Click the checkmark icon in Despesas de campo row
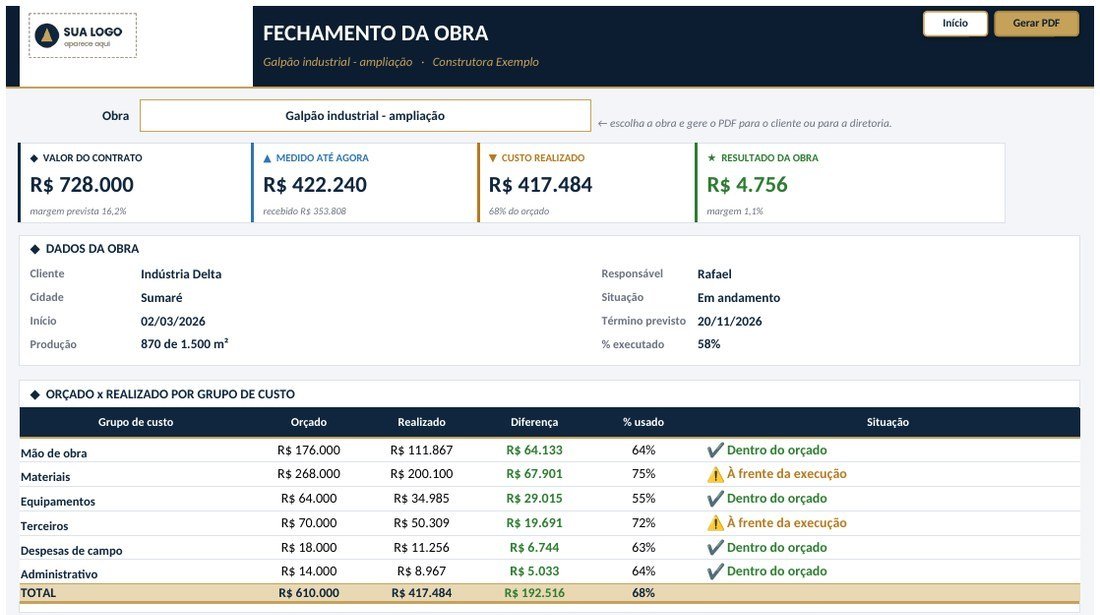 coord(715,548)
